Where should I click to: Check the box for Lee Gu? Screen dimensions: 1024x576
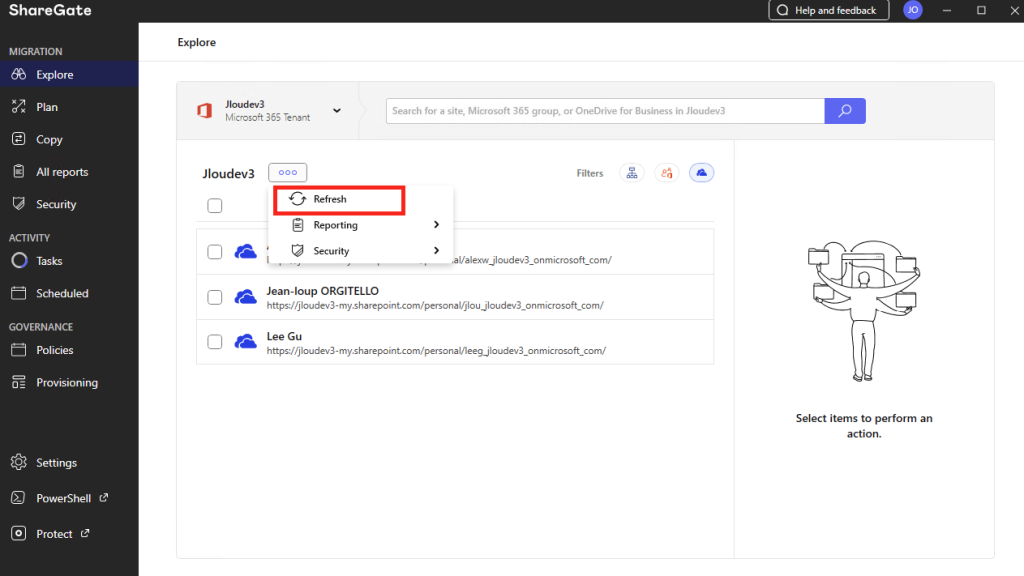215,342
